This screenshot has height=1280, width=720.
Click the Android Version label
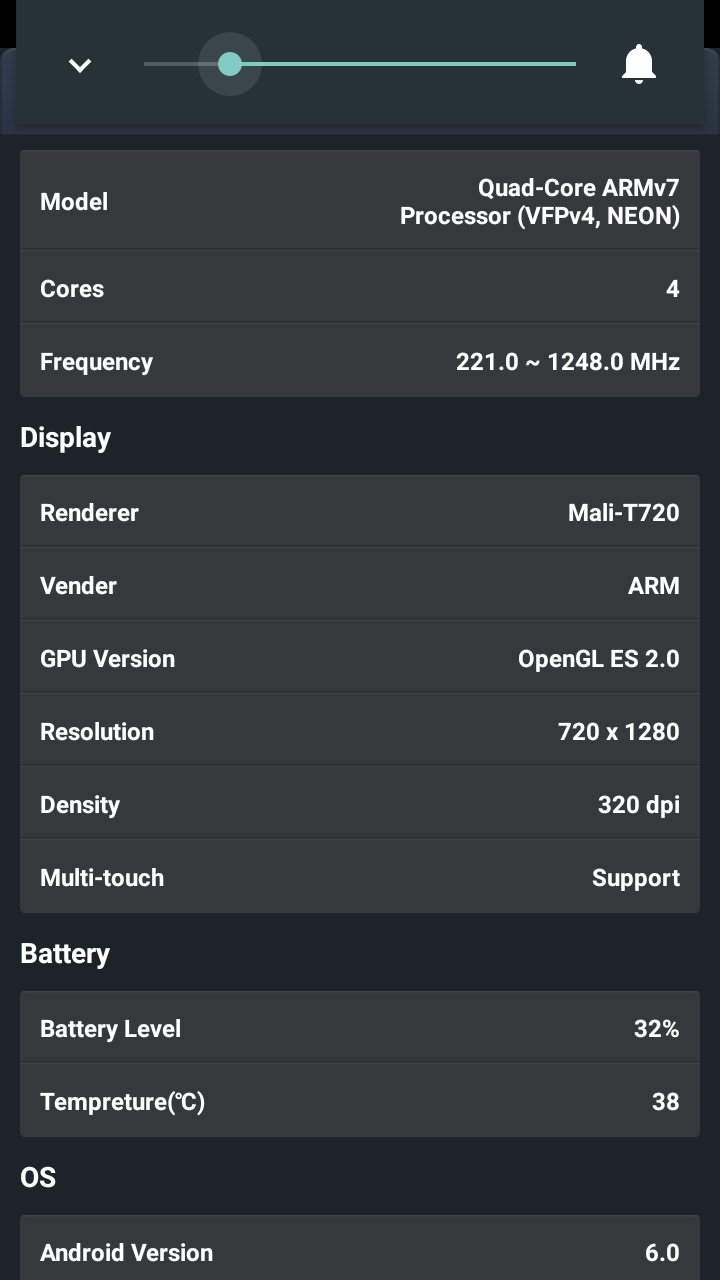(x=126, y=1253)
